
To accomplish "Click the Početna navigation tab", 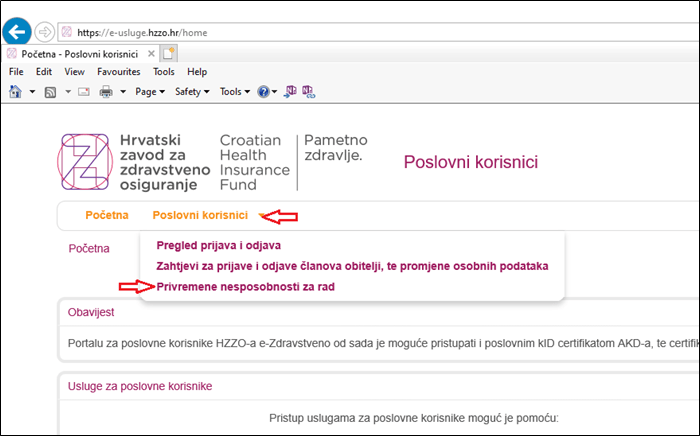I will click(107, 215).
